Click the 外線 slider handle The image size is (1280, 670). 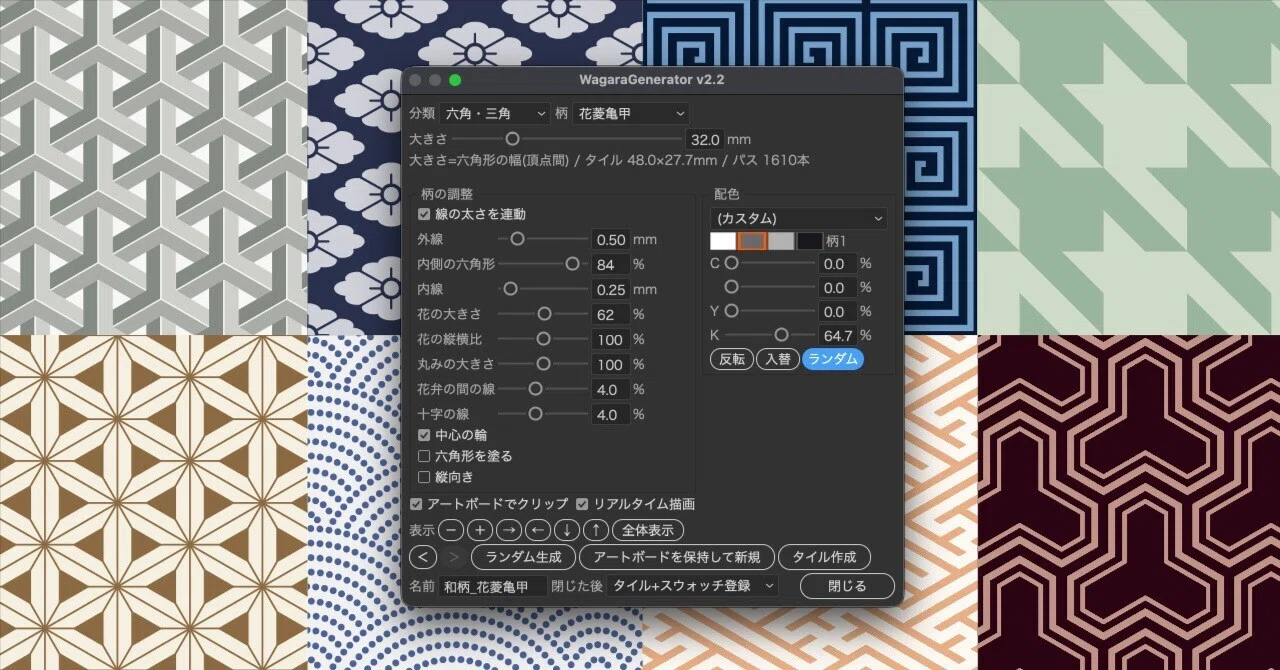(517, 239)
